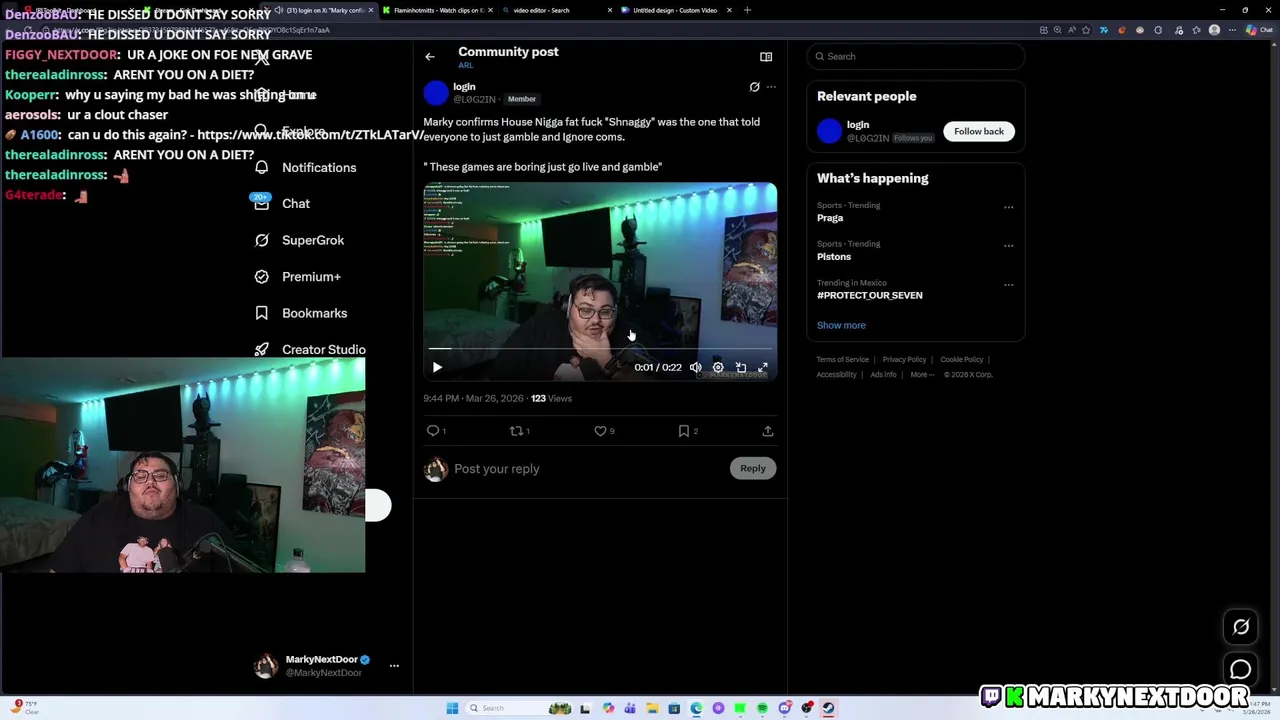
Task: Click the floating Grok button
Action: coord(1241,627)
